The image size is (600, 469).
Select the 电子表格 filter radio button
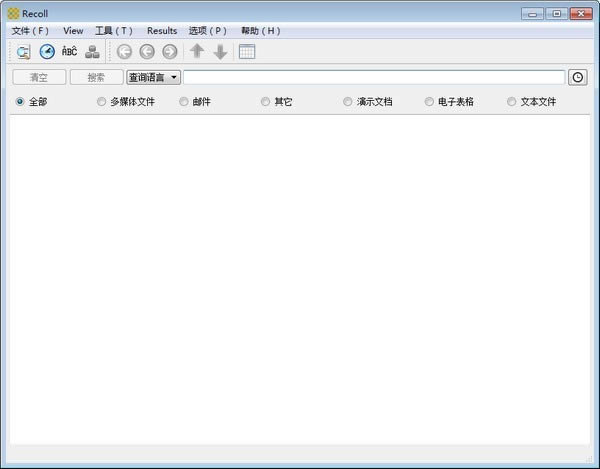click(429, 101)
